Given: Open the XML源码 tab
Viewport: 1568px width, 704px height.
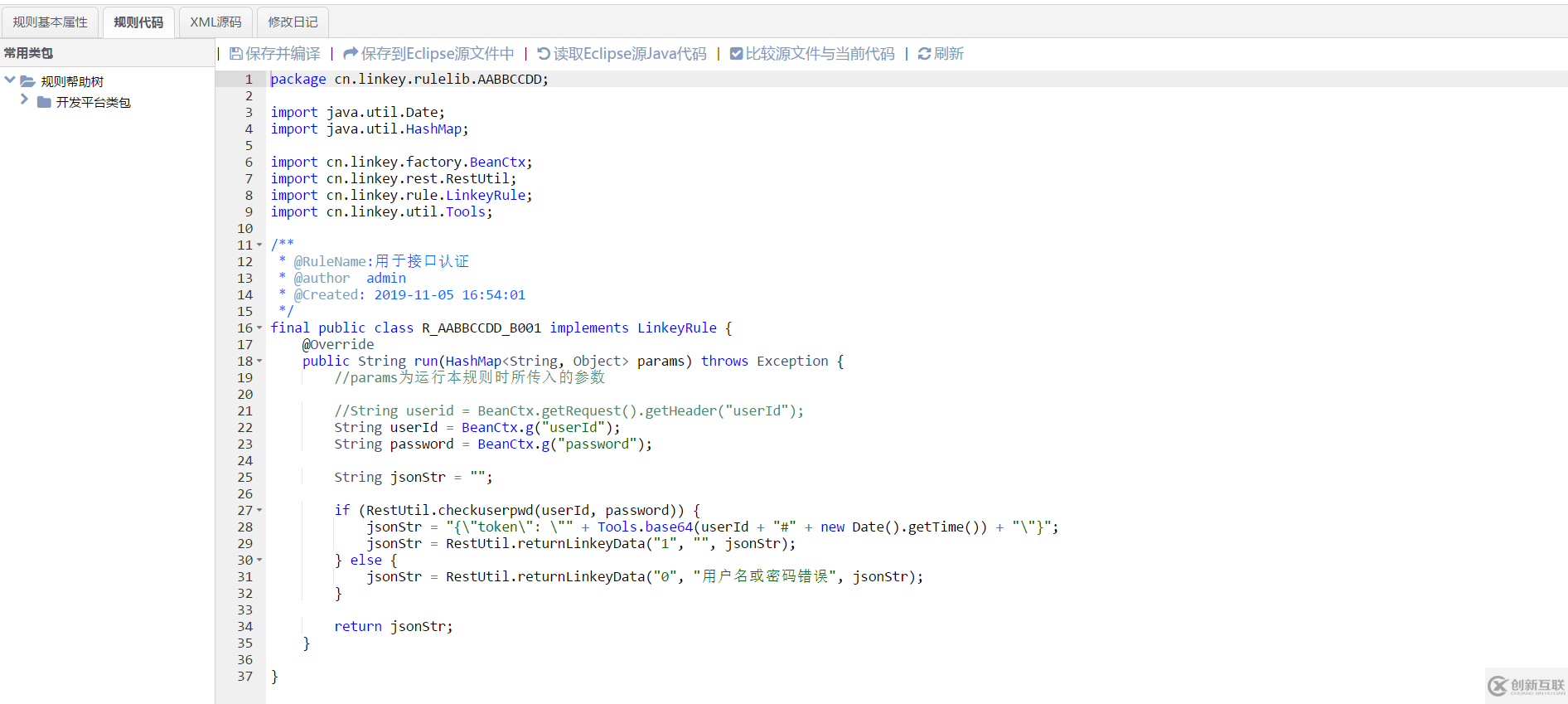Looking at the screenshot, I should (215, 22).
